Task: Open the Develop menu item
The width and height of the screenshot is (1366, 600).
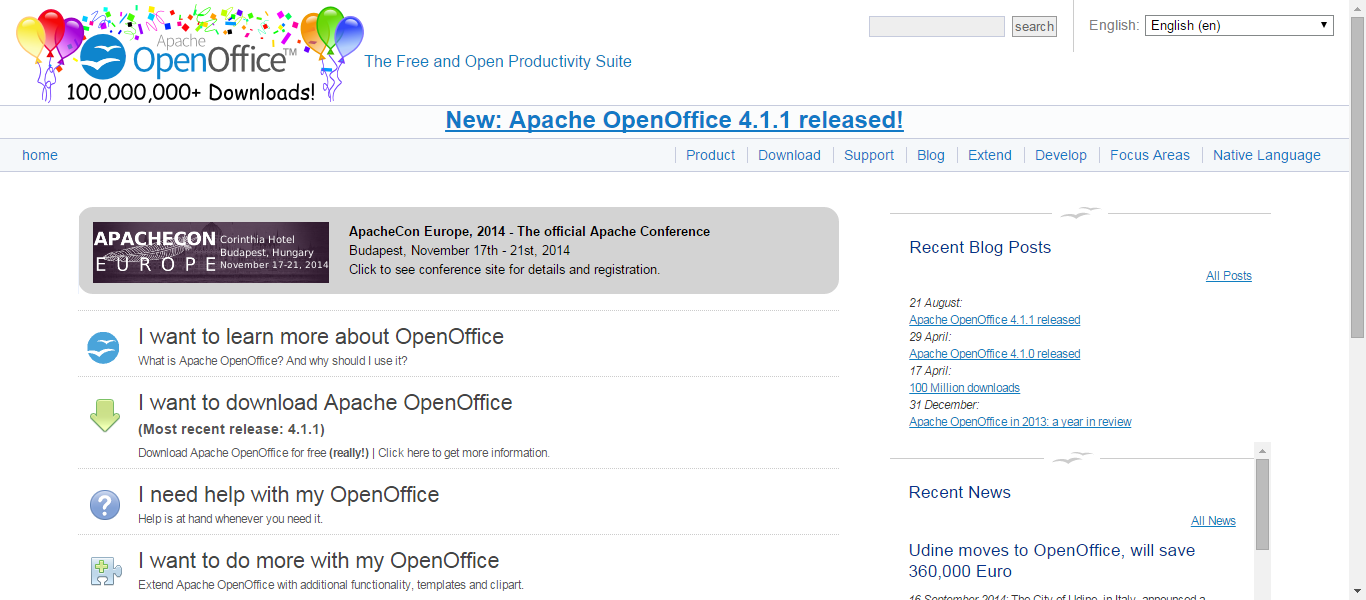Action: tap(1061, 155)
